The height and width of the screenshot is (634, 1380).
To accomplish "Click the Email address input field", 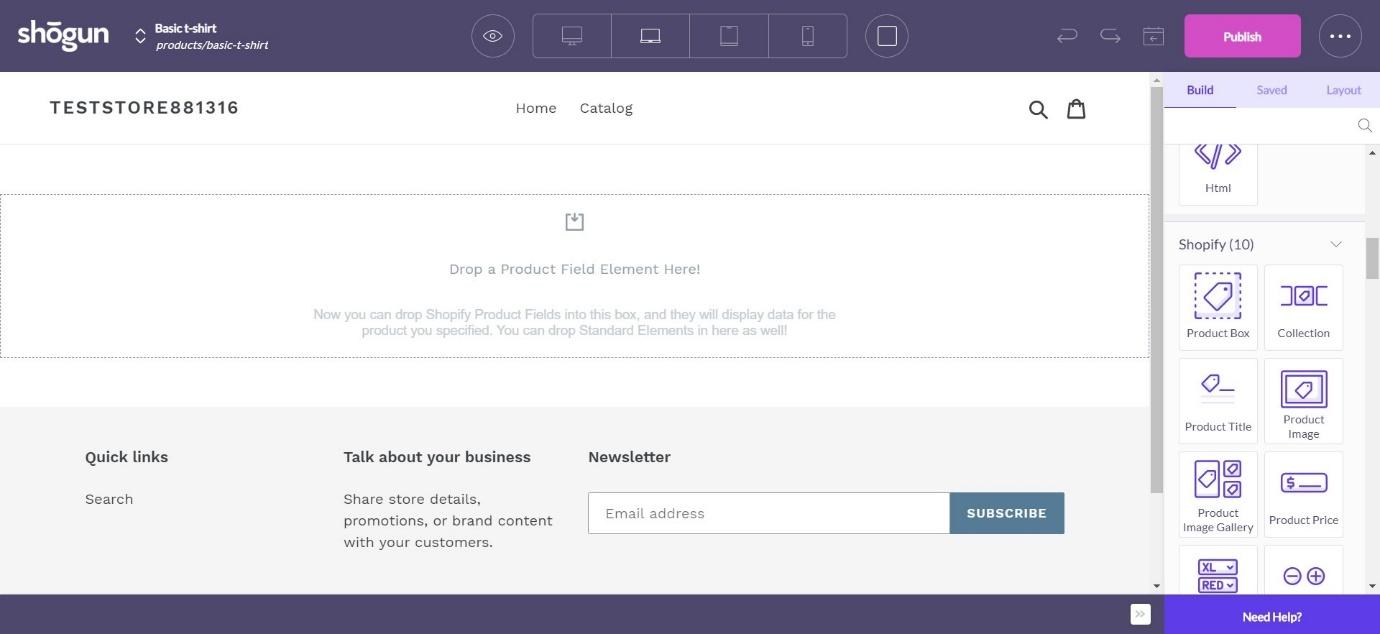I will tap(769, 513).
